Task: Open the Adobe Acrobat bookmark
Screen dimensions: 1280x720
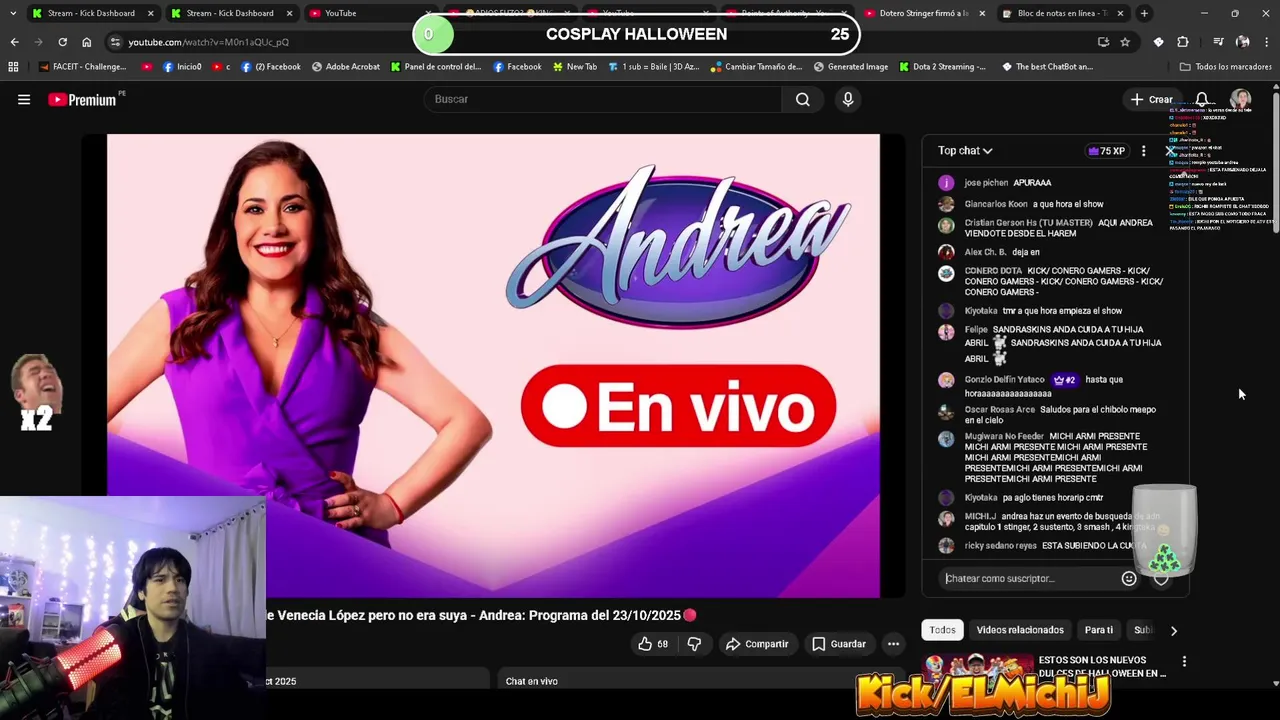Action: (345, 67)
